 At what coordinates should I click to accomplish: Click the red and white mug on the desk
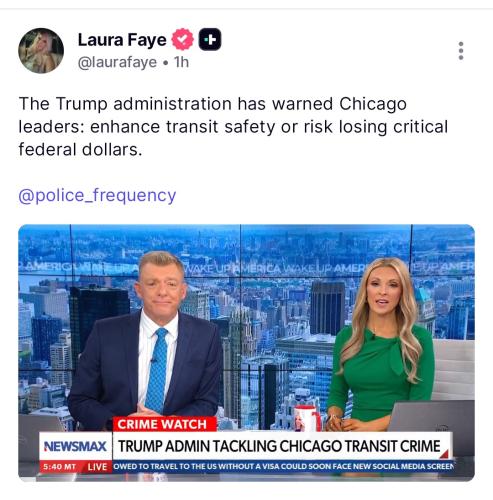coord(306,418)
